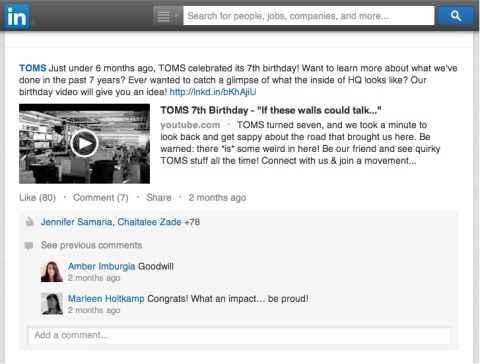Open Marleen Holtkamp's name link
Viewport: 480px width, 364px height.
(106, 299)
